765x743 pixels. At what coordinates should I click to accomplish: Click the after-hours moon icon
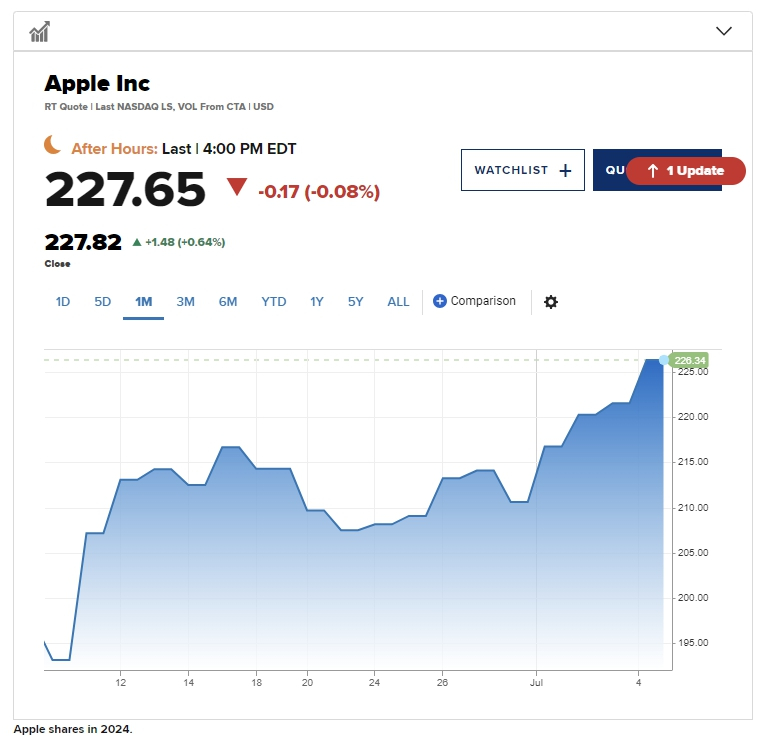coord(53,146)
